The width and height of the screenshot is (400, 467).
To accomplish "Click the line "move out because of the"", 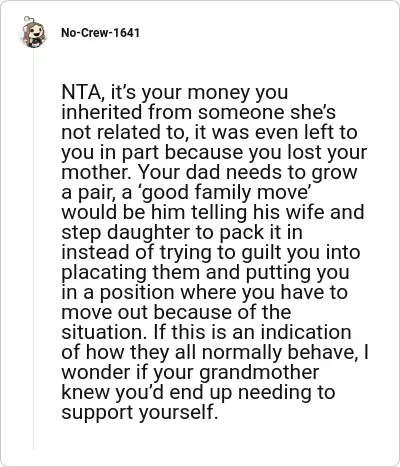I will pyautogui.click(x=176, y=313).
